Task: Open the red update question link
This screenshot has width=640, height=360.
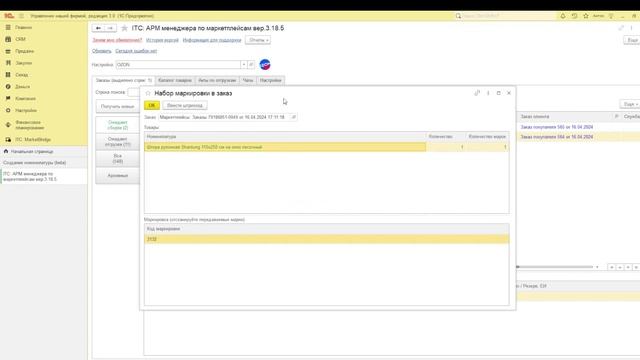Action: tap(117, 40)
